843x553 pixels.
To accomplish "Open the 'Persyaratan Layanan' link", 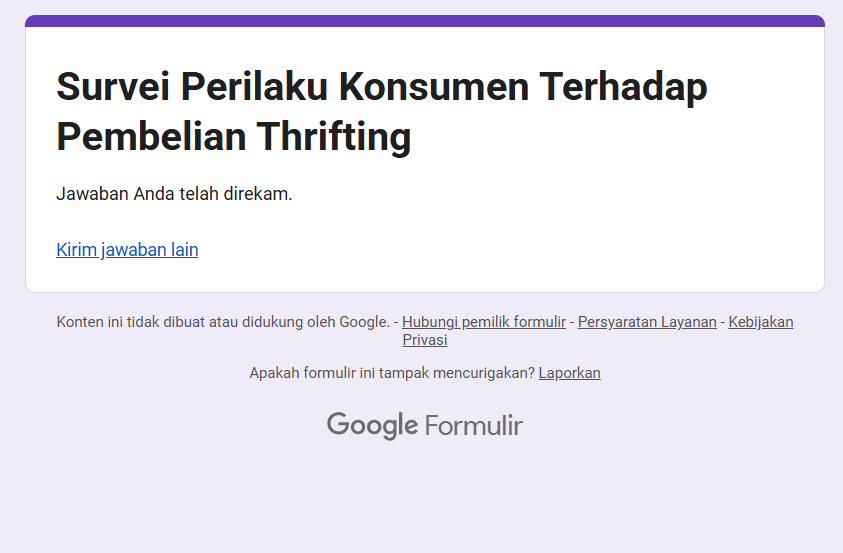I will [x=647, y=322].
